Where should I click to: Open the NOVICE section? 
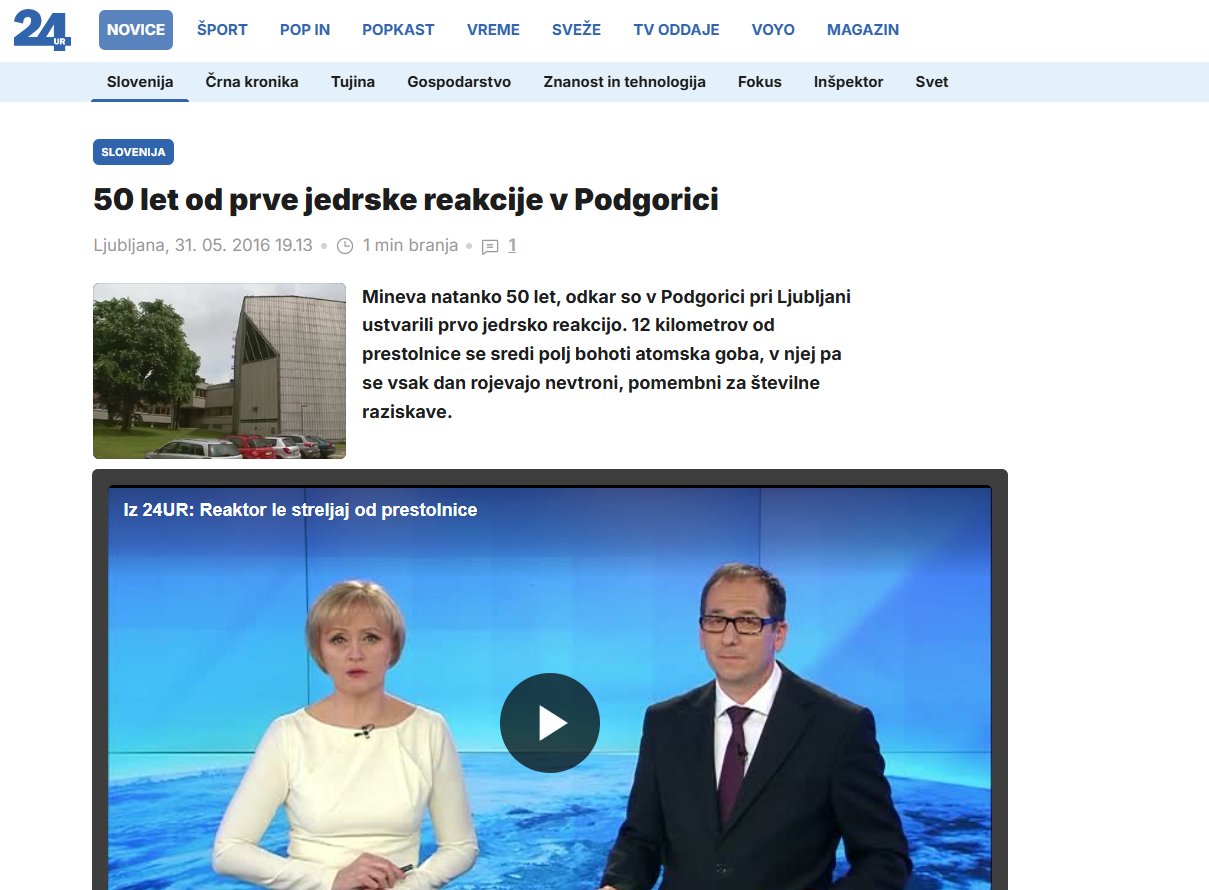pyautogui.click(x=136, y=30)
